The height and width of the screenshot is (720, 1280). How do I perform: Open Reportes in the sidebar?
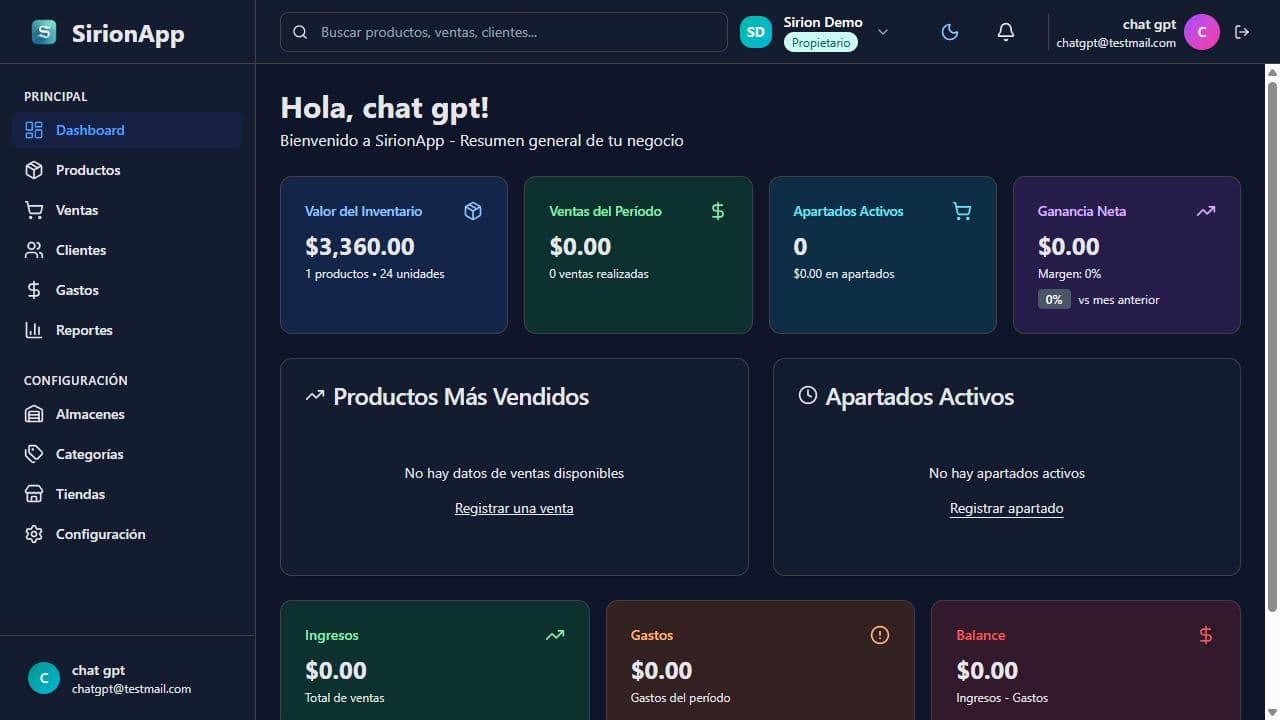coord(127,330)
